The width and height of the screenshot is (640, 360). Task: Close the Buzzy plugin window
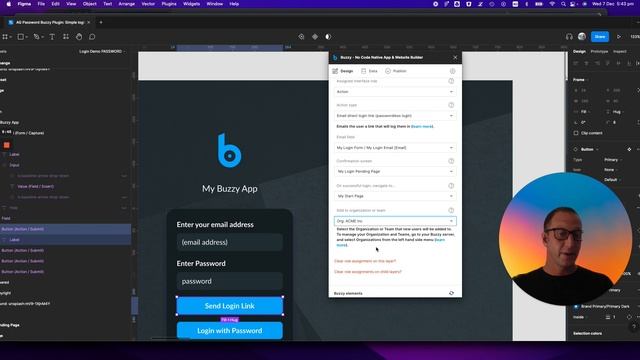(455, 58)
